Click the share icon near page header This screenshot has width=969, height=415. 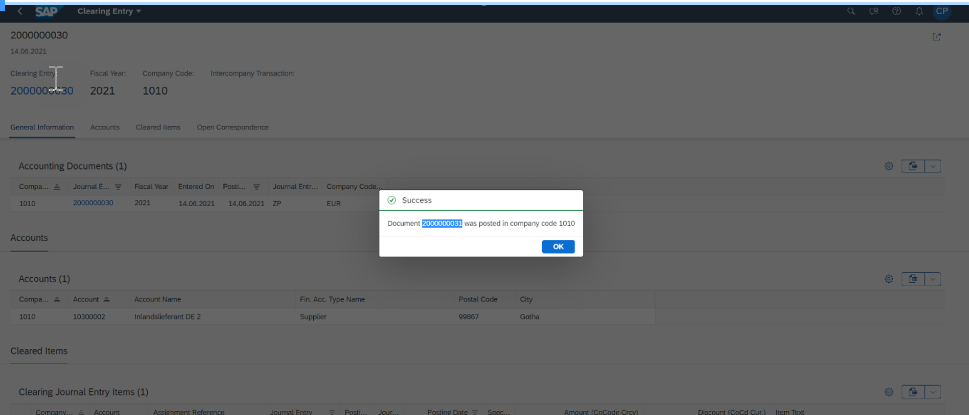(937, 37)
